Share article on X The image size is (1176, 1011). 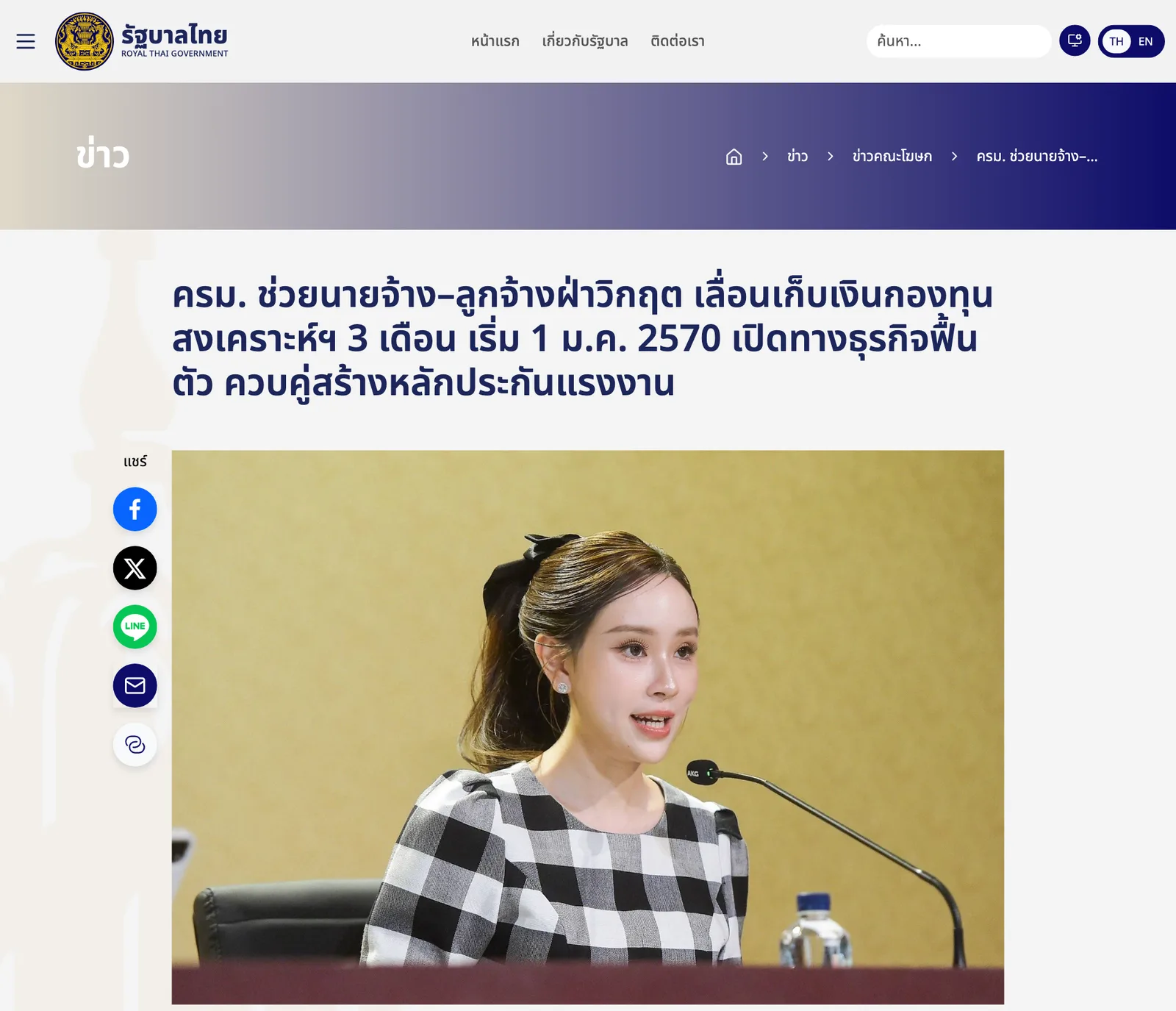point(135,568)
